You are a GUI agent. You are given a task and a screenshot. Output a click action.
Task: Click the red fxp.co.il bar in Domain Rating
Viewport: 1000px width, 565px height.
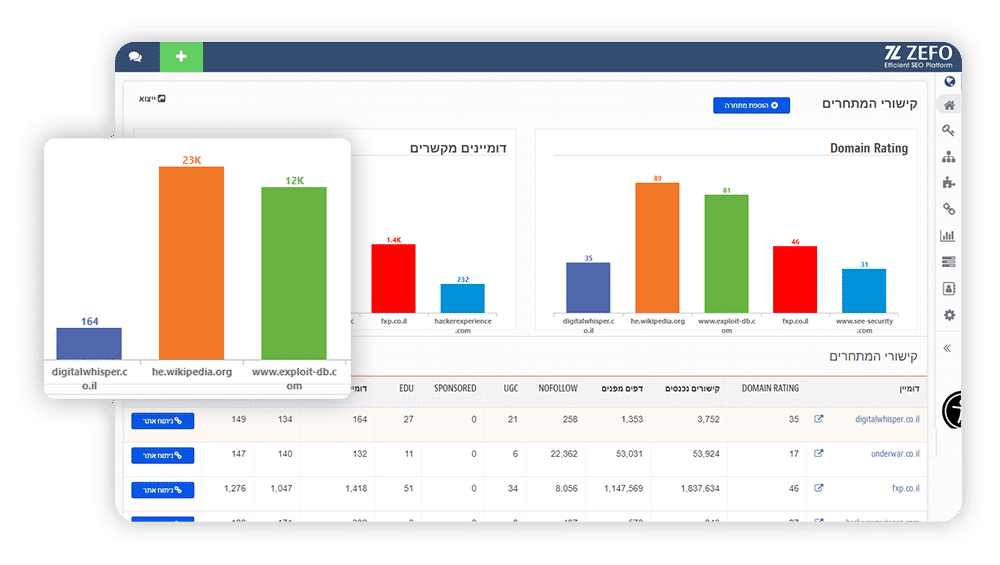point(795,279)
